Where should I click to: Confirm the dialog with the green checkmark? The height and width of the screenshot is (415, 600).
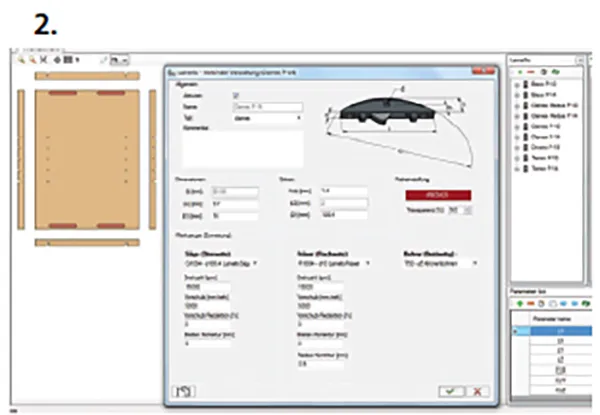tap(455, 391)
